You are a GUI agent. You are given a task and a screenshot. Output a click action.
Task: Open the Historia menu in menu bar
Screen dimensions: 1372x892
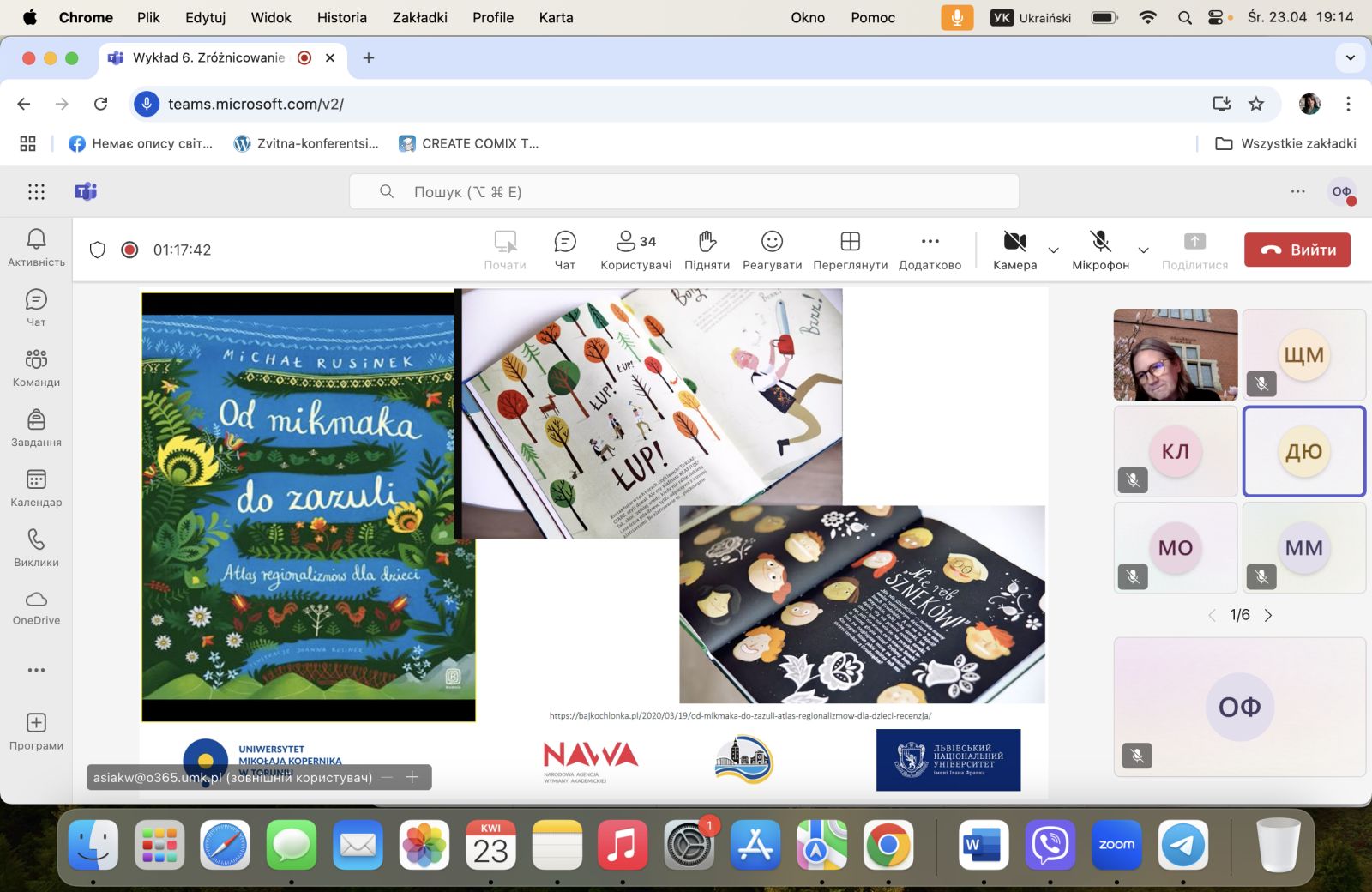point(341,17)
